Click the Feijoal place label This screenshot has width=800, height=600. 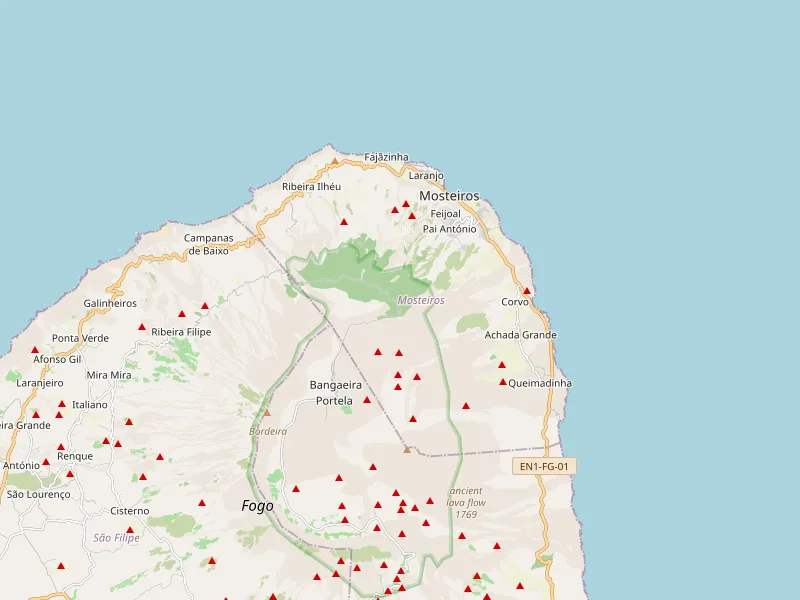point(445,214)
